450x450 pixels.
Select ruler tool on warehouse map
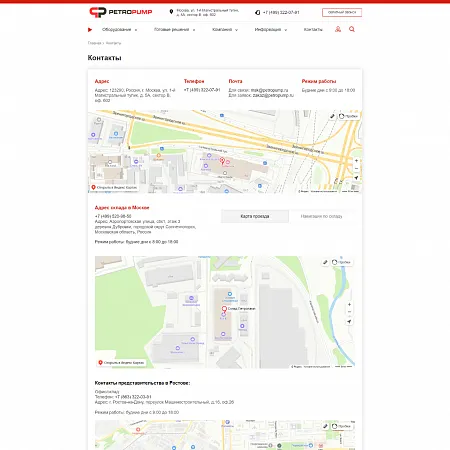[x=325, y=262]
